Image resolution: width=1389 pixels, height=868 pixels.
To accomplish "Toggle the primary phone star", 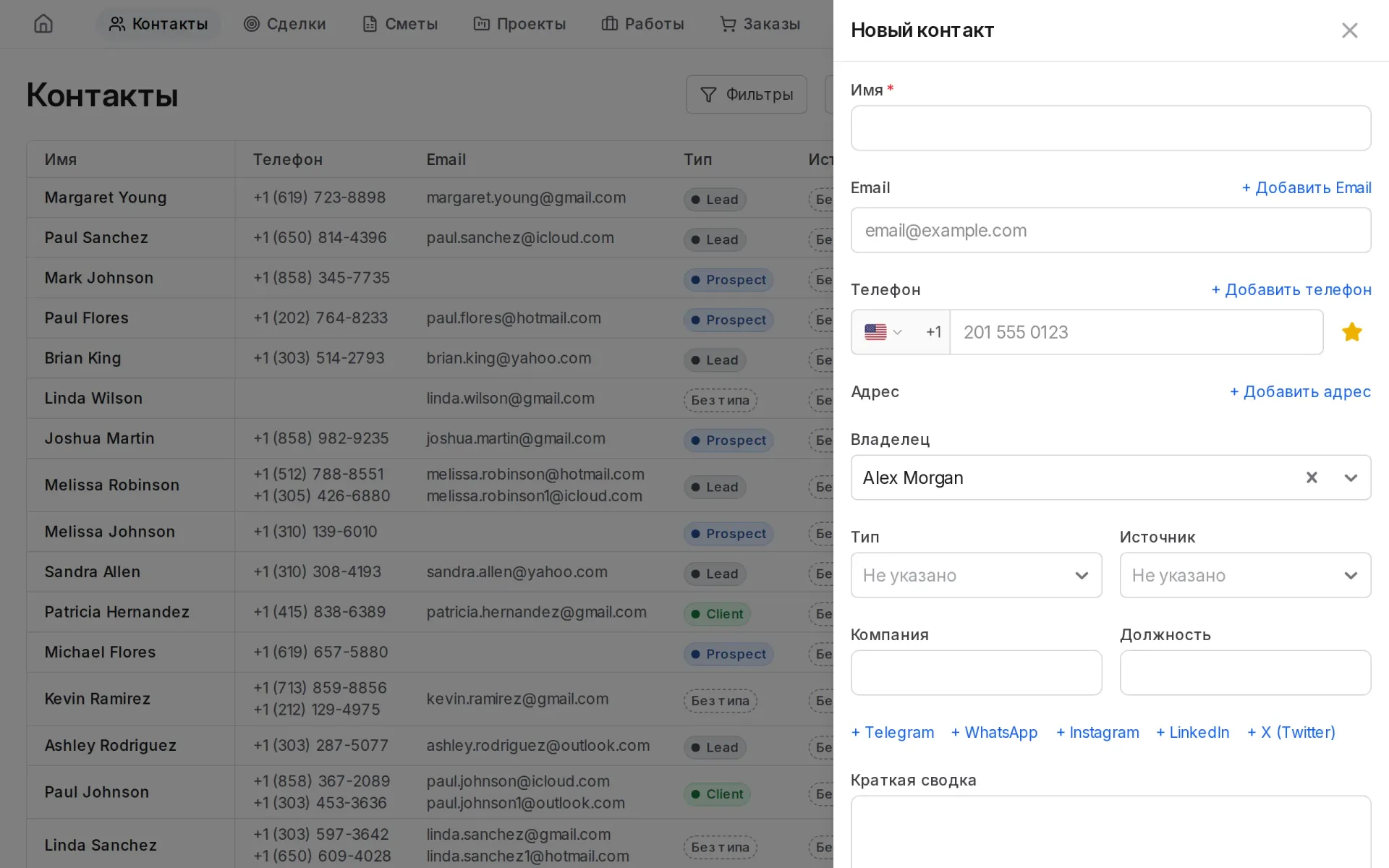I will 1351,332.
